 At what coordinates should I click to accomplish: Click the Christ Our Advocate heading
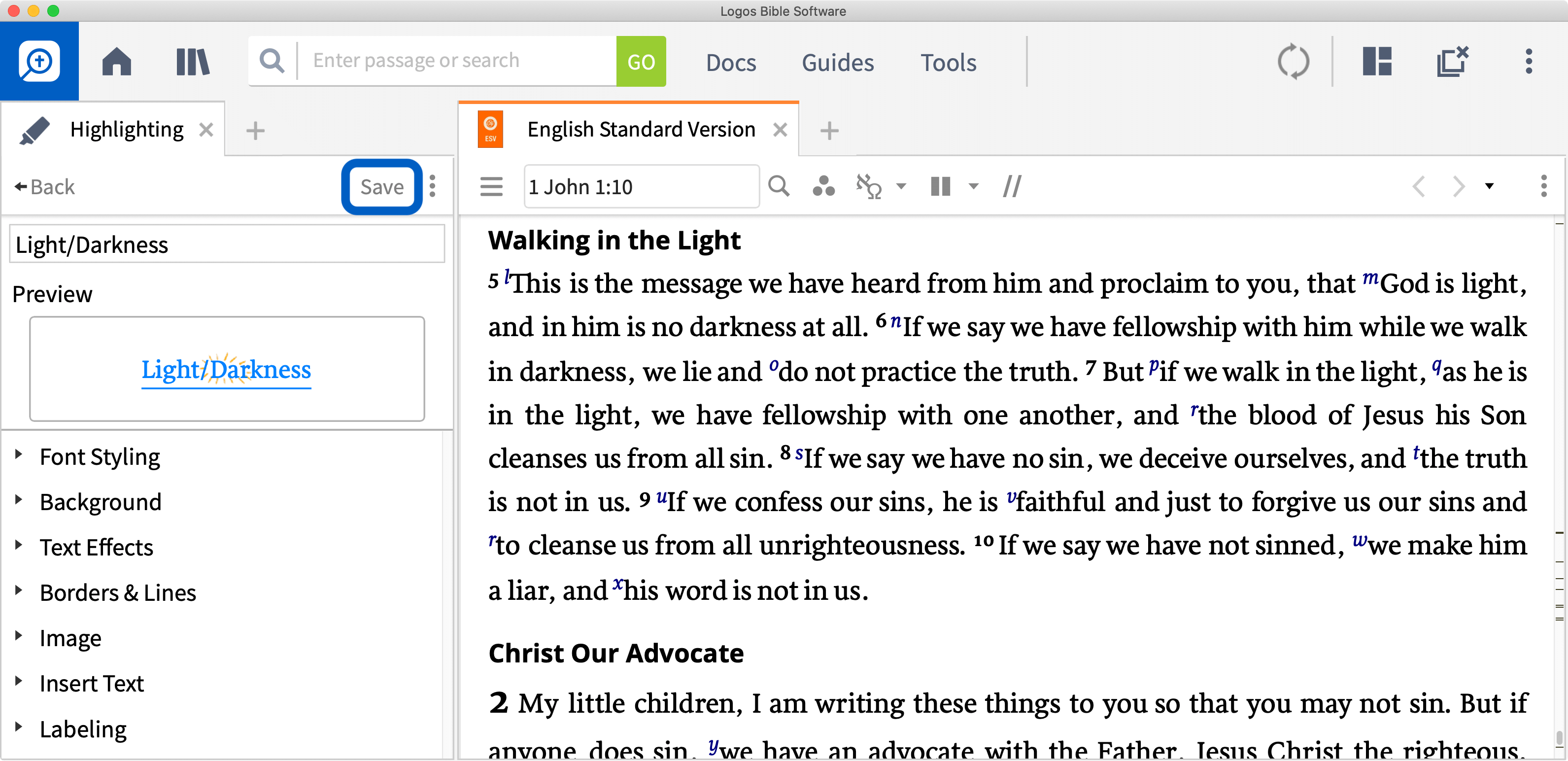pos(615,653)
